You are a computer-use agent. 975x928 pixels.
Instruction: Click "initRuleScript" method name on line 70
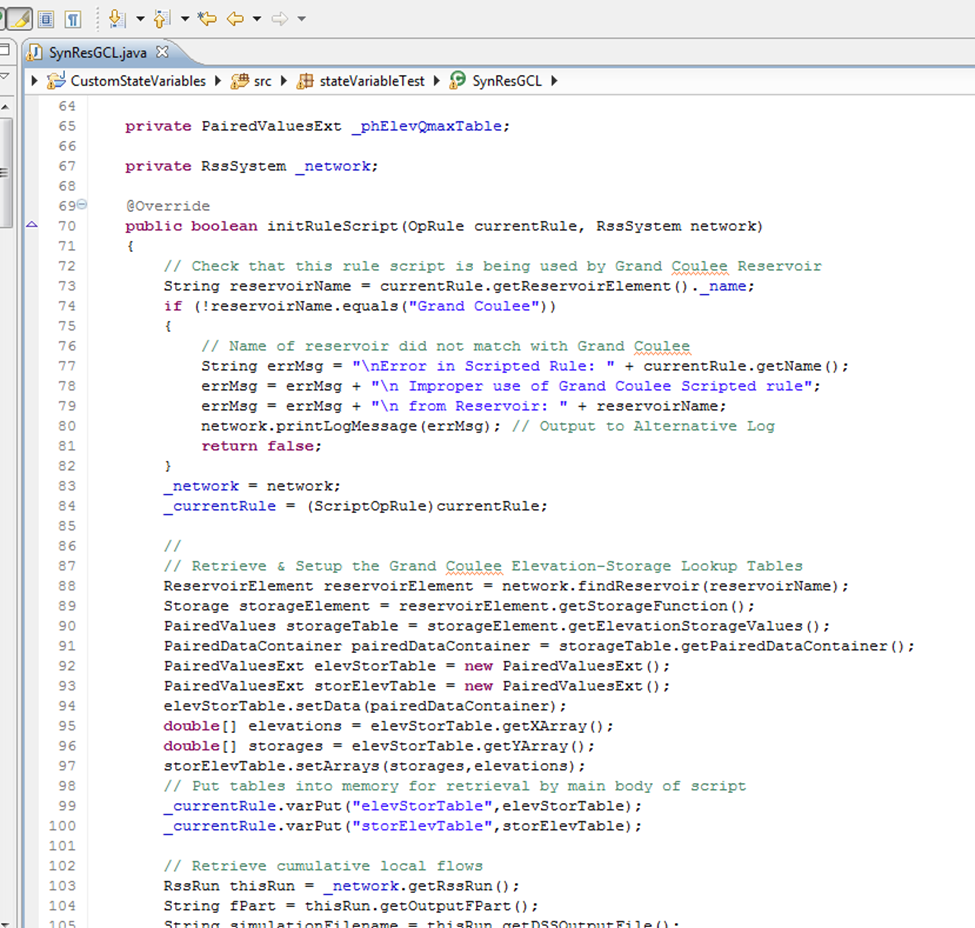[x=333, y=226]
